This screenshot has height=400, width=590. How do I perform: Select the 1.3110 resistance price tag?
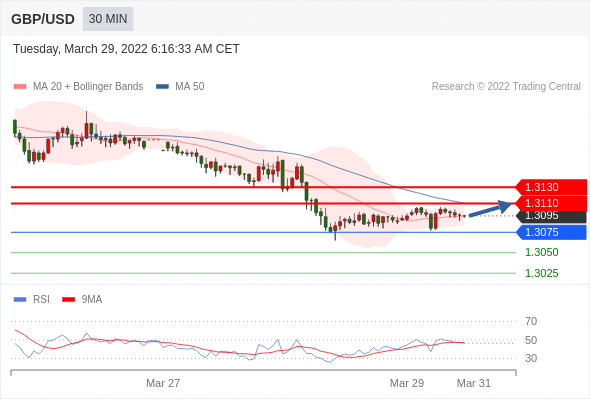551,204
